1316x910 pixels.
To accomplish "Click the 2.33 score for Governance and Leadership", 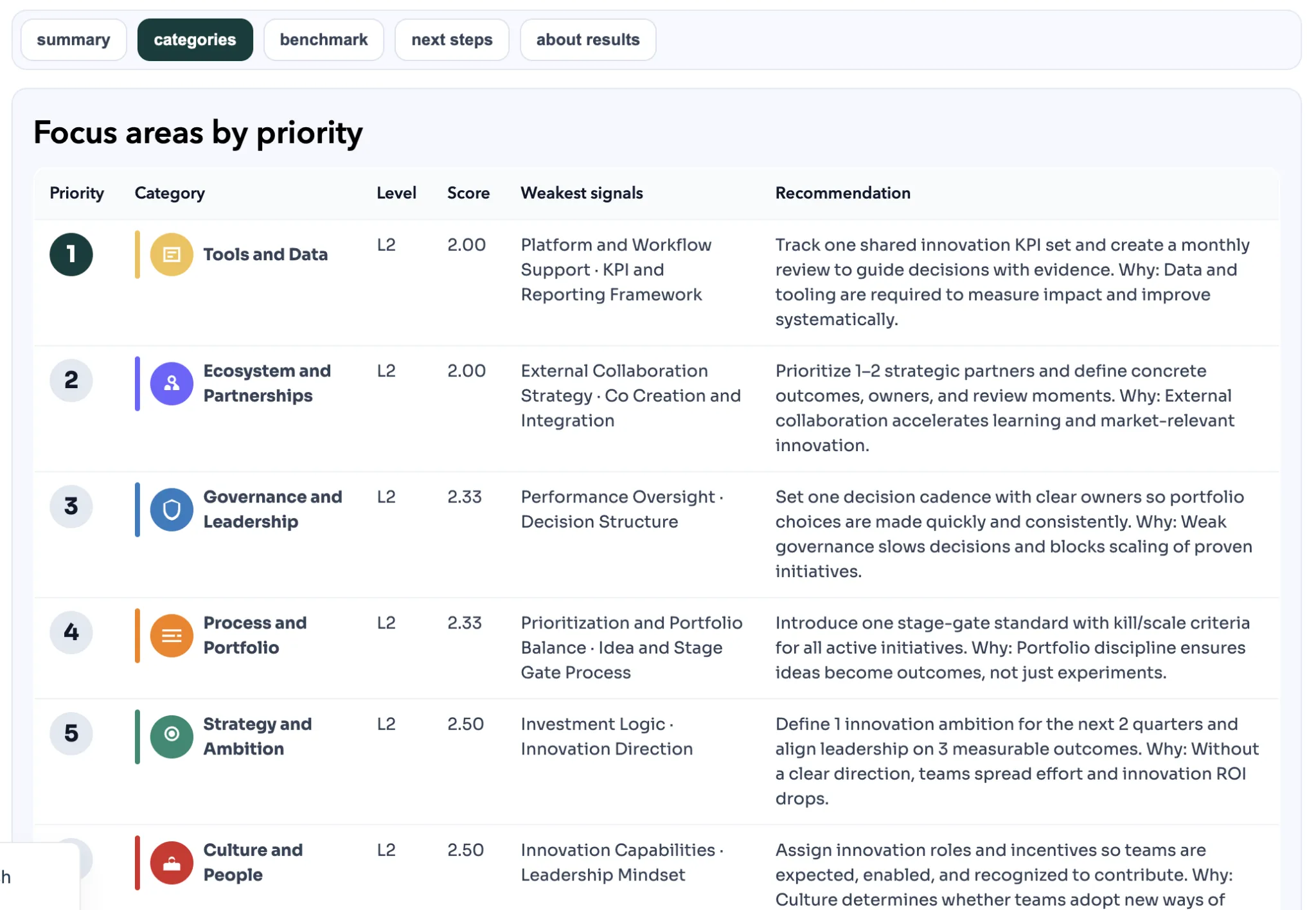I will 465,497.
